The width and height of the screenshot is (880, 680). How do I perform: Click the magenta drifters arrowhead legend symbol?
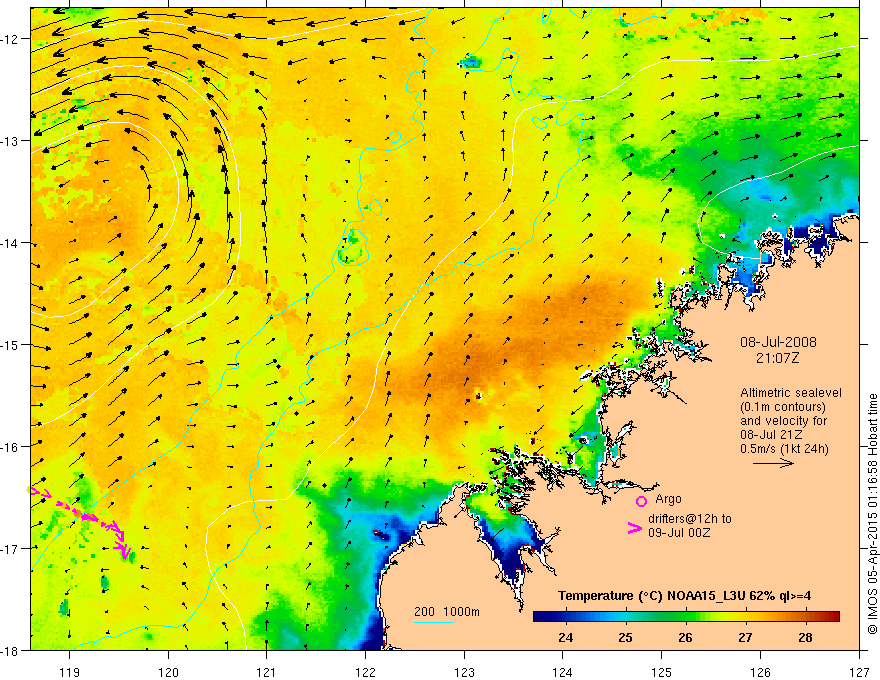[635, 528]
